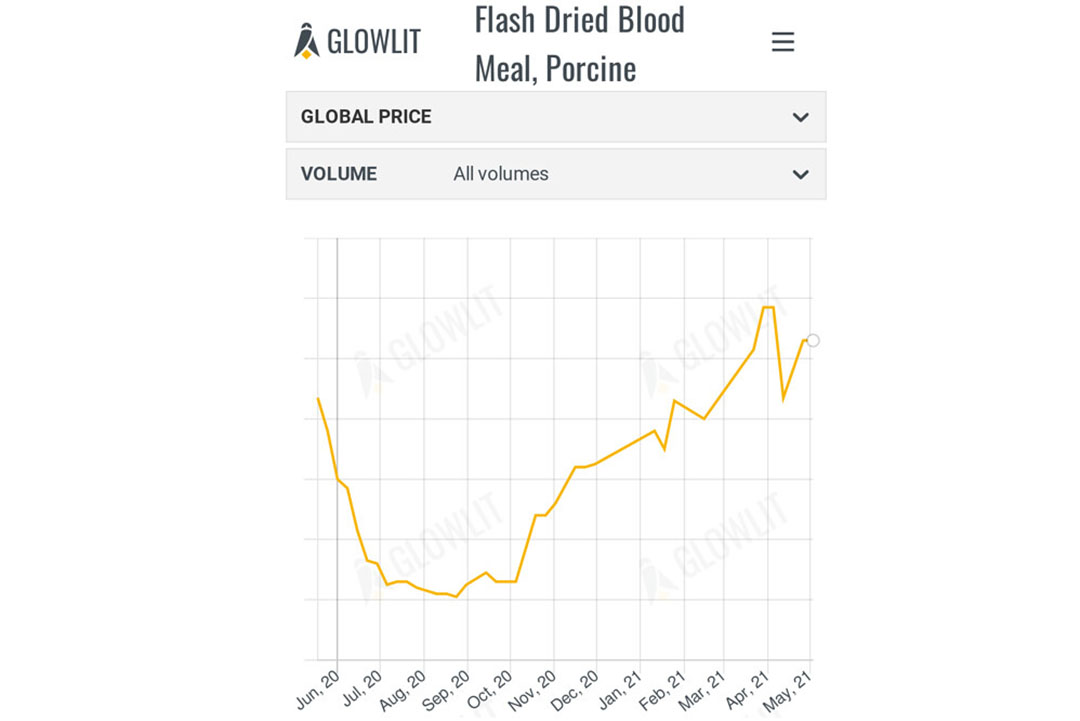Screen dimensions: 1080x721
Task: Click the Jun, 20 axis label
Action: [x=318, y=690]
